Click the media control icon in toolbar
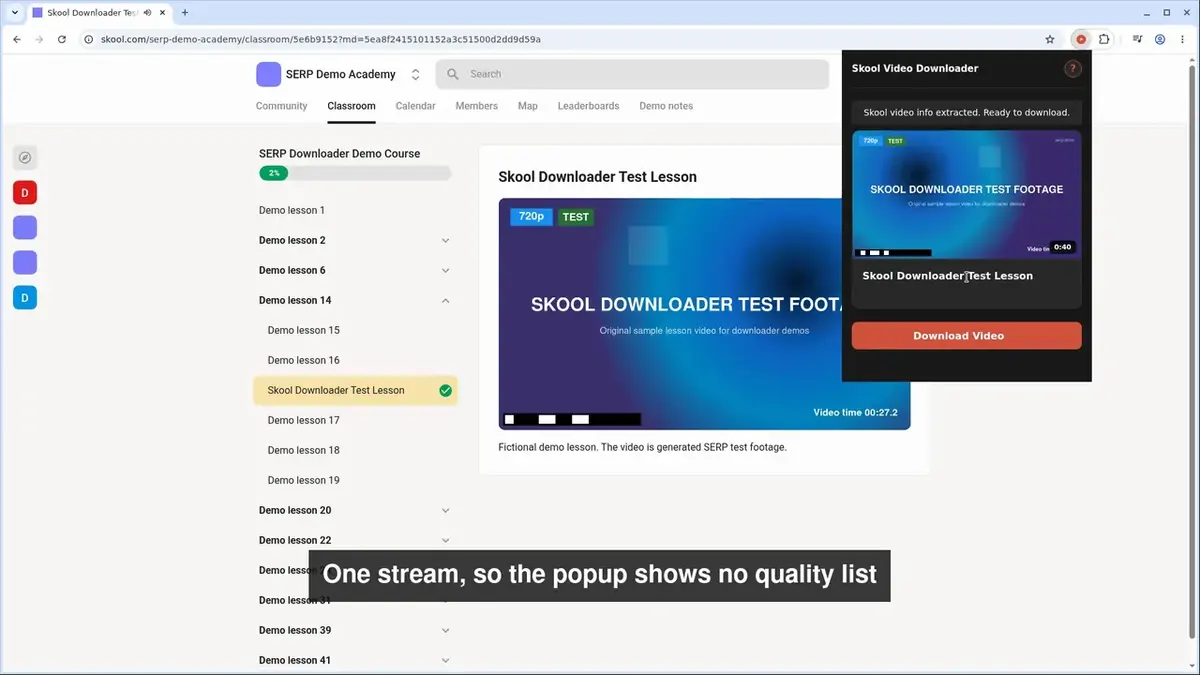The width and height of the screenshot is (1200, 675). tap(1138, 39)
